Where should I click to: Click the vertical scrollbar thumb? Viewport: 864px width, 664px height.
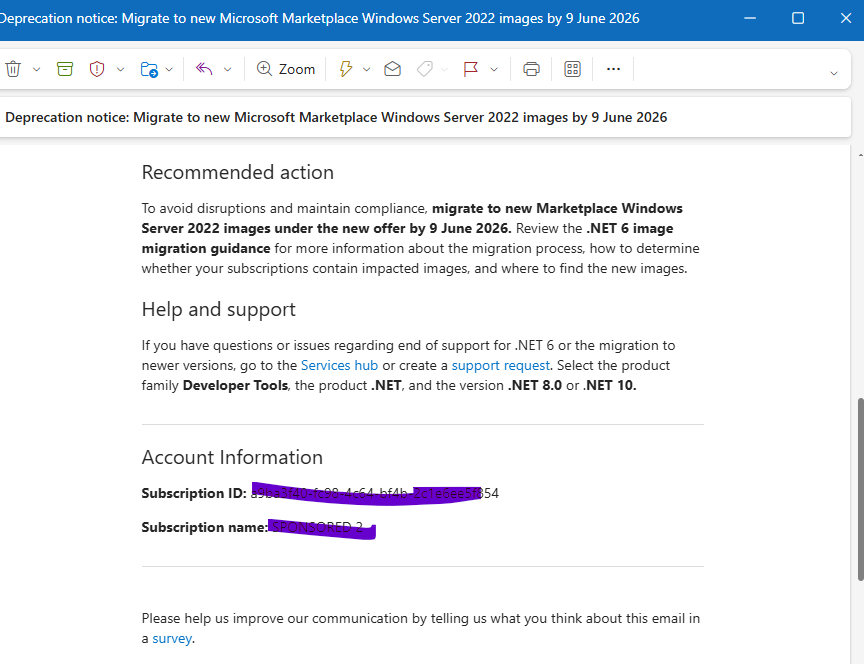click(x=860, y=489)
